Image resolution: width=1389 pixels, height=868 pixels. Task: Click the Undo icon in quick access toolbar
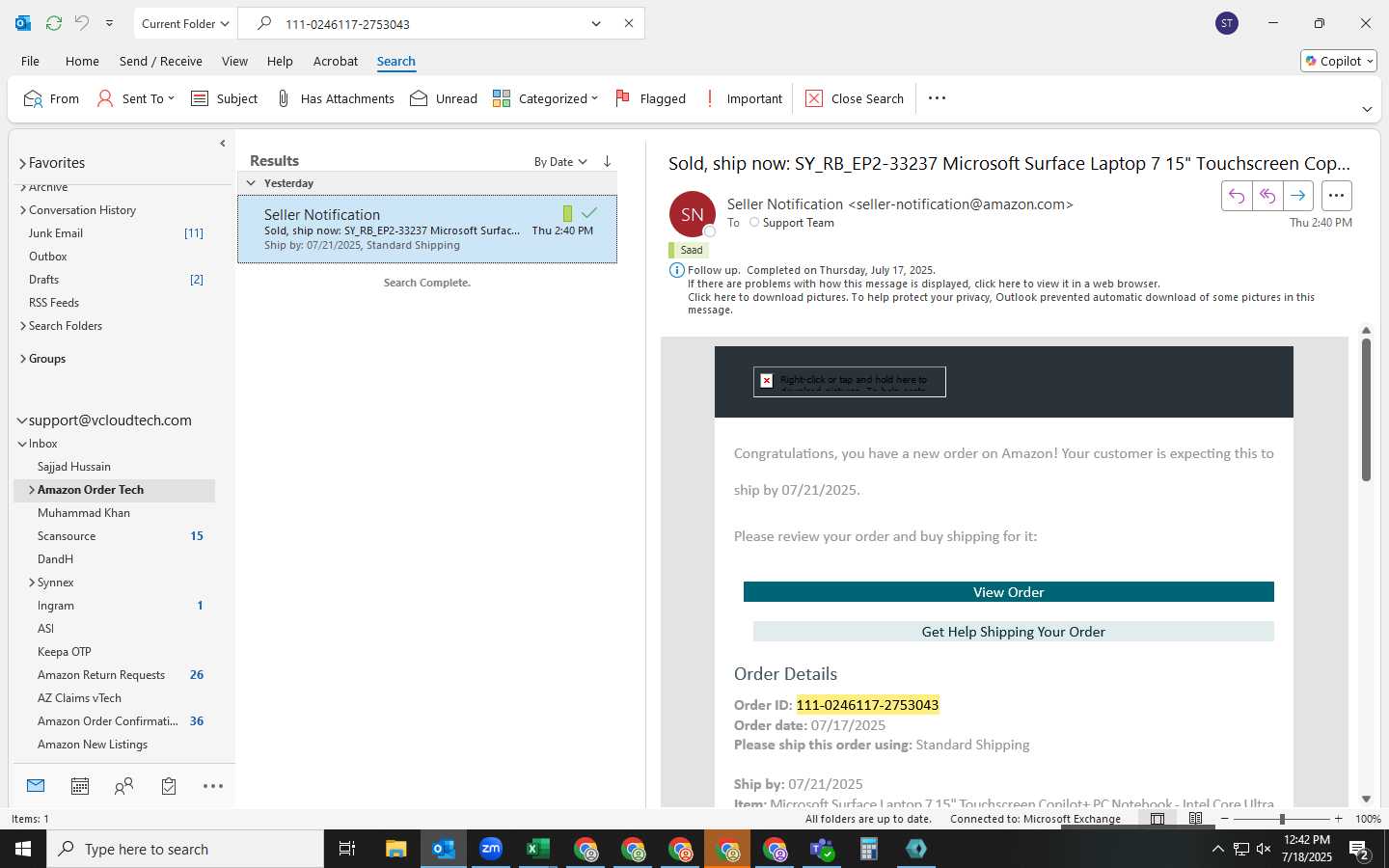coord(82,23)
